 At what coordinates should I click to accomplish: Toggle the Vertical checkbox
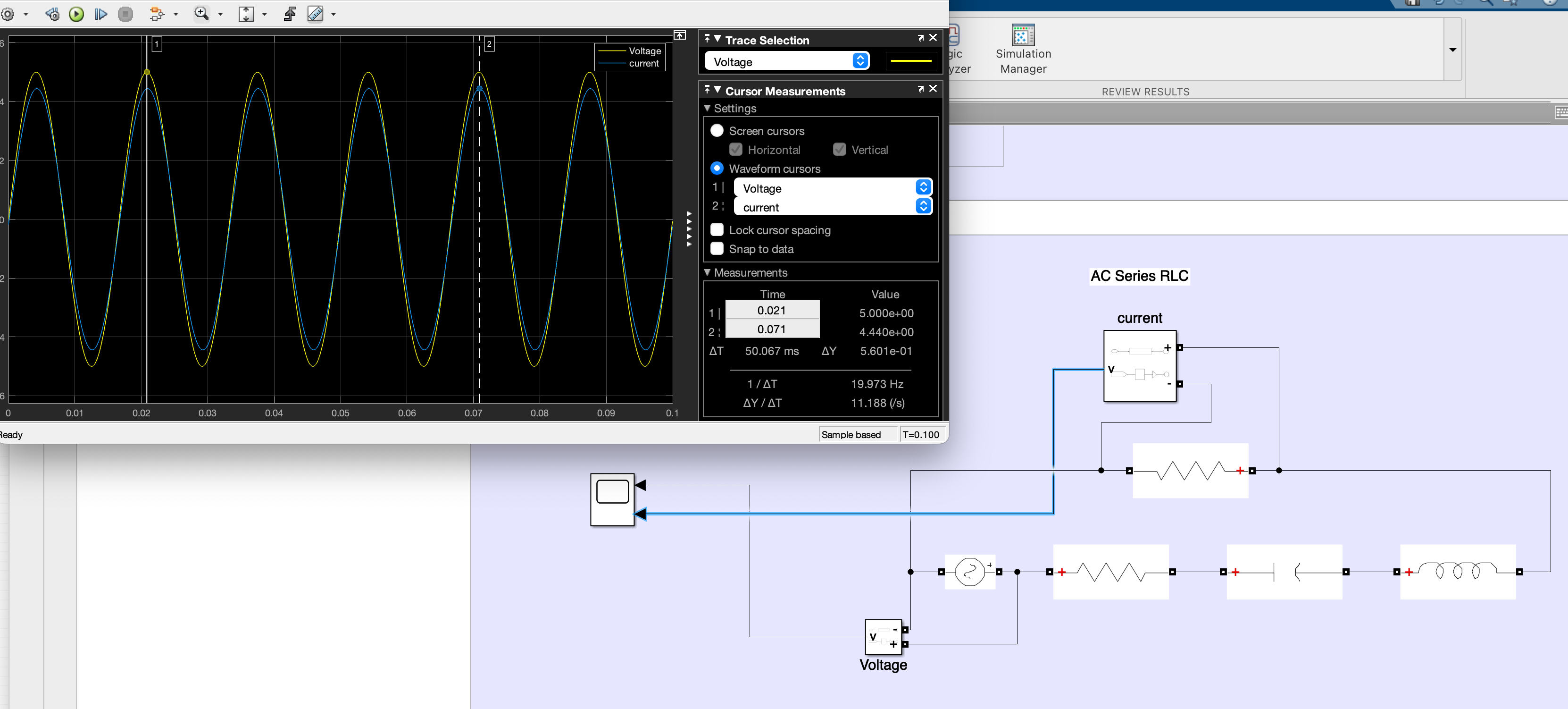coord(839,150)
